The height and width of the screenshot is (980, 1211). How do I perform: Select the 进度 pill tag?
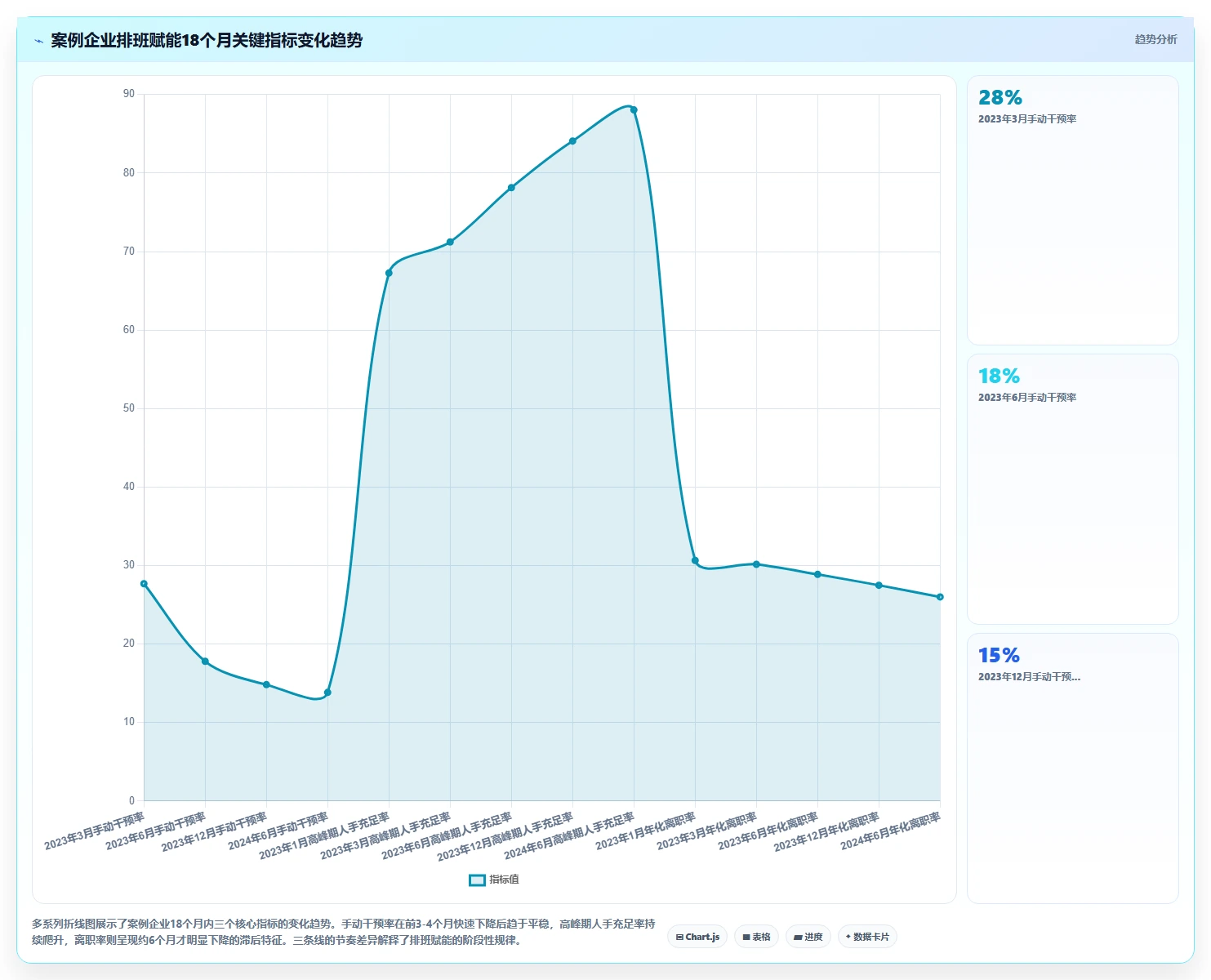tap(808, 937)
